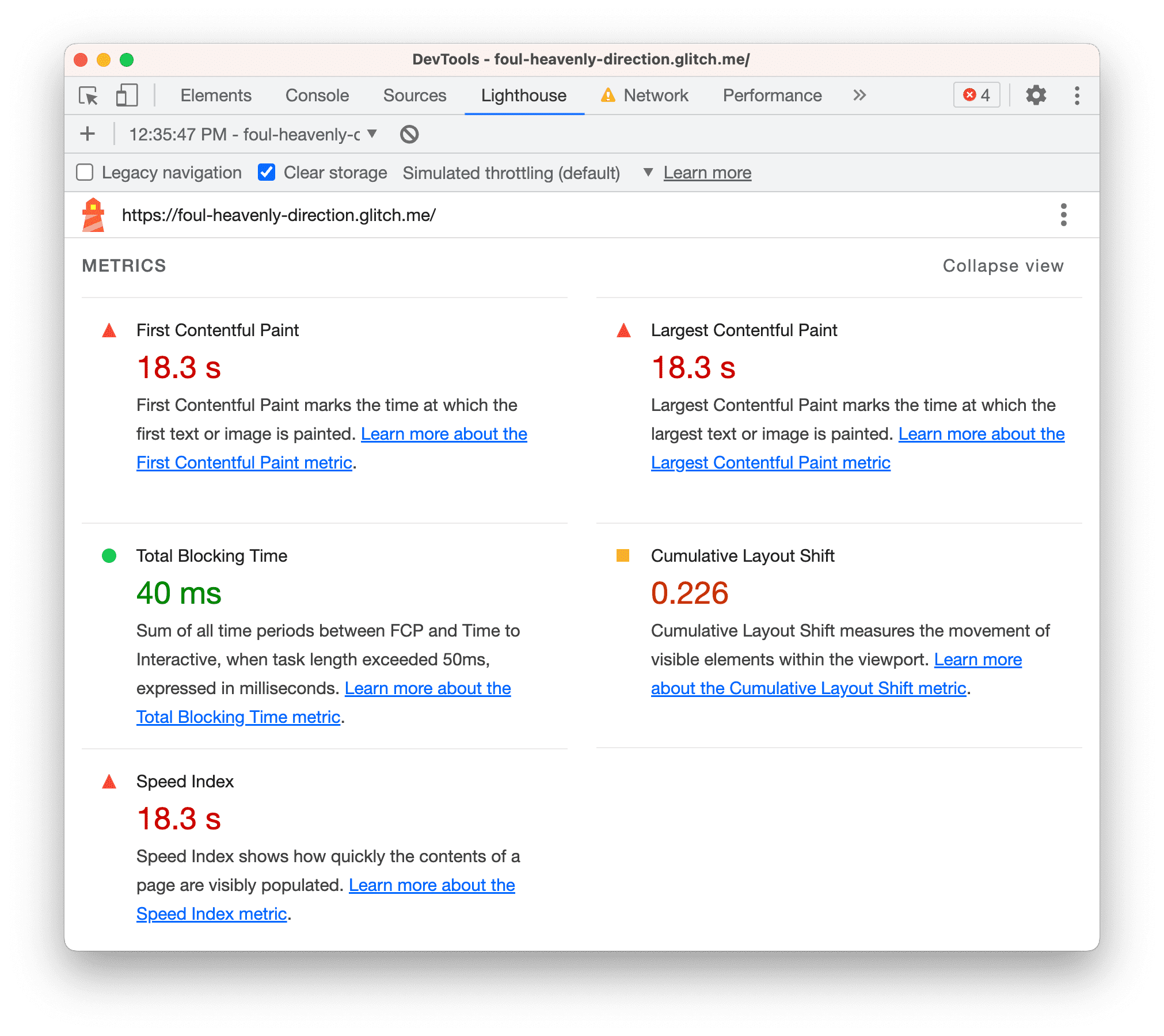
Task: Click the Lighthouse report icon
Action: [x=94, y=215]
